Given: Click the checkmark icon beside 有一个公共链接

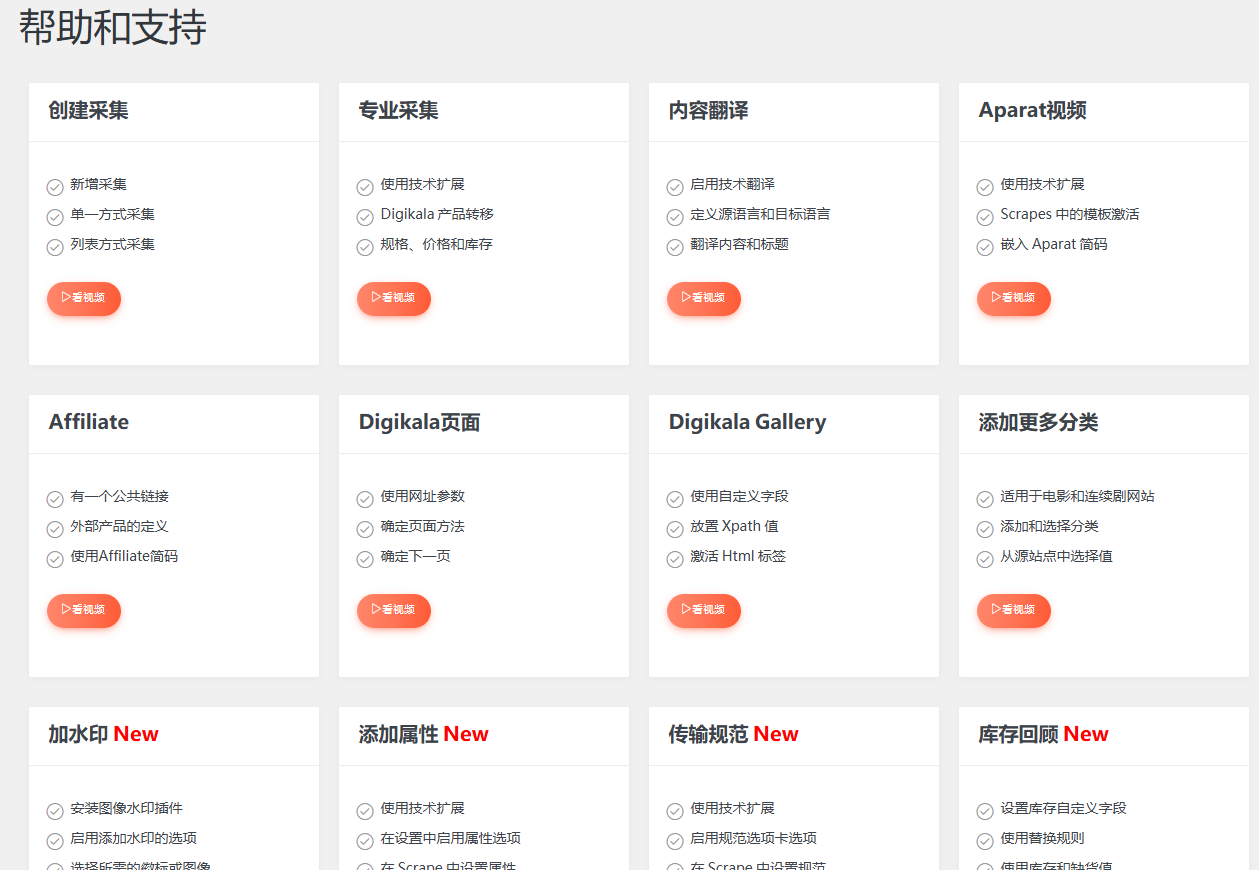Looking at the screenshot, I should 54,497.
